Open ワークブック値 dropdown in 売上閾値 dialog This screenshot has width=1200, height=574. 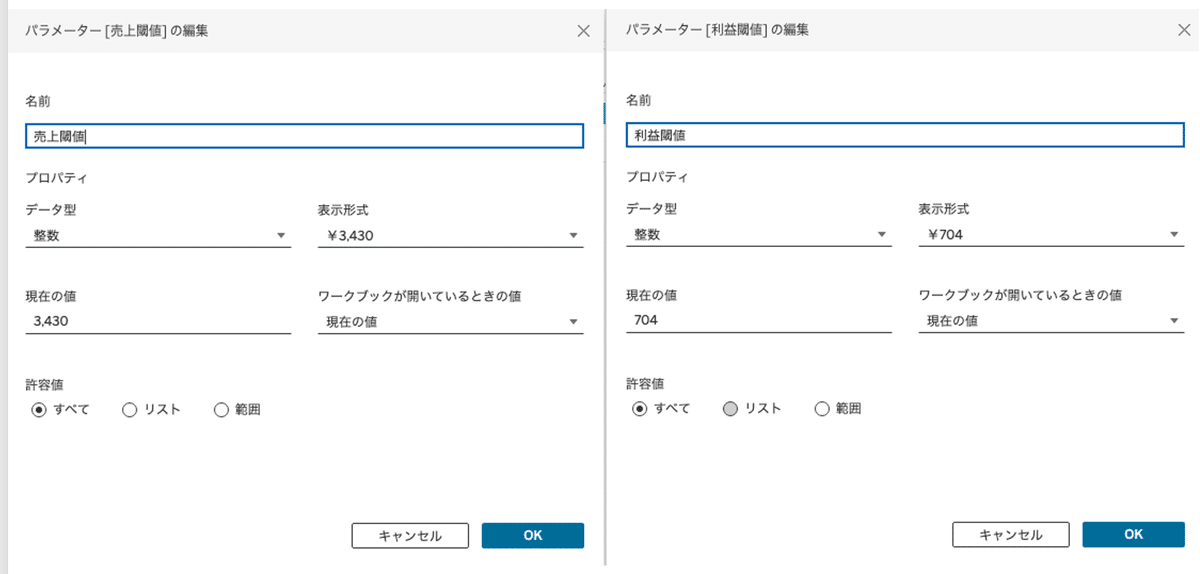450,322
